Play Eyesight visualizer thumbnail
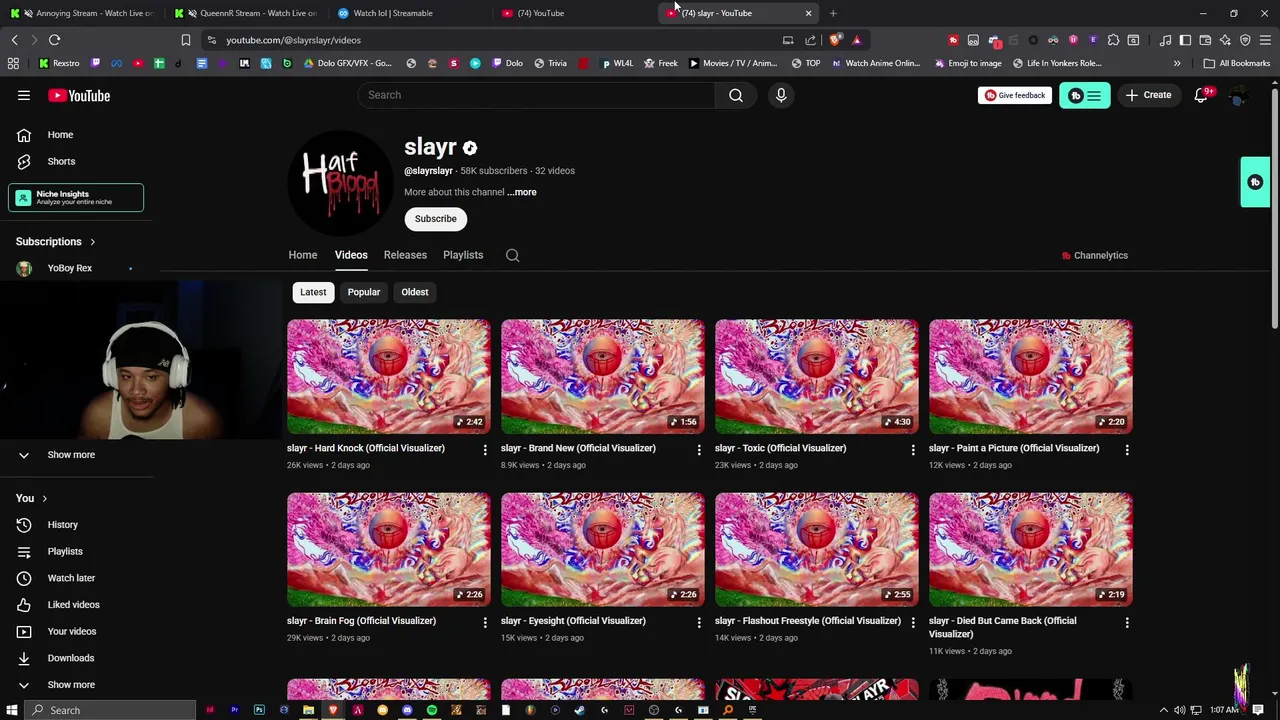The image size is (1280, 720). [603, 549]
